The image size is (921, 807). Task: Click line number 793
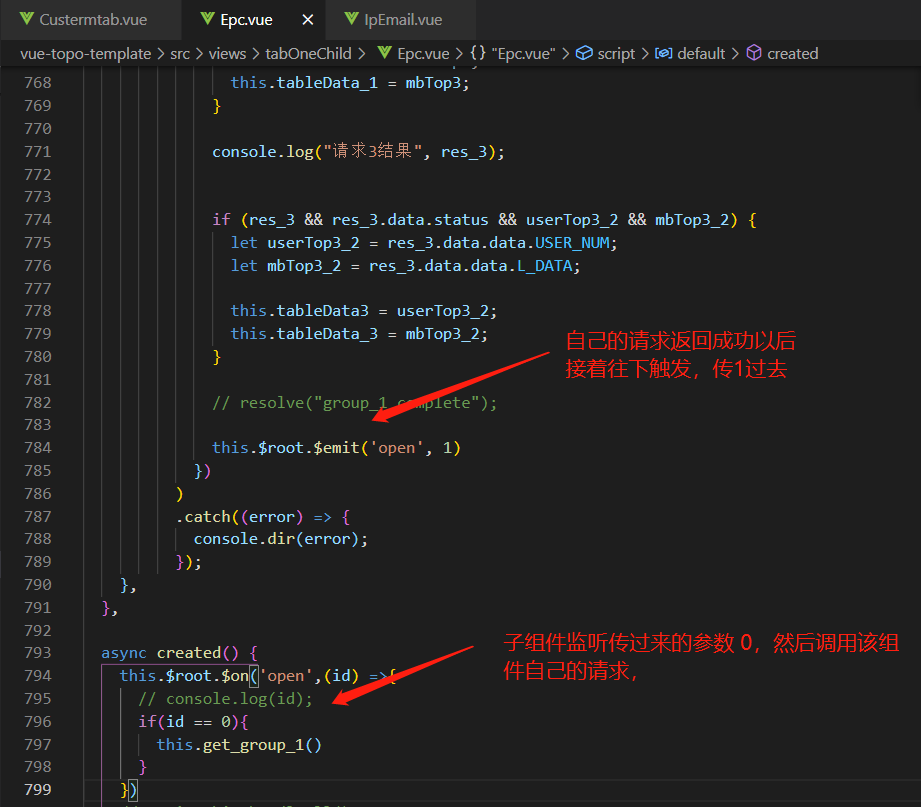38,653
